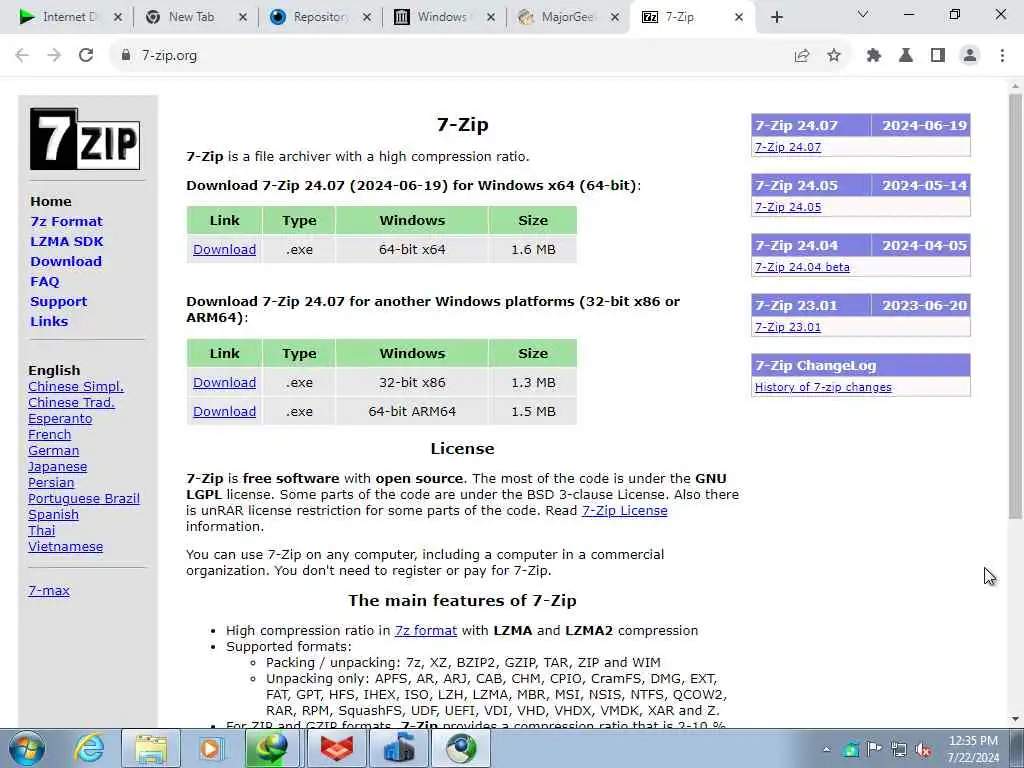Viewport: 1024px width, 768px height.
Task: Switch language to French
Action: (50, 435)
